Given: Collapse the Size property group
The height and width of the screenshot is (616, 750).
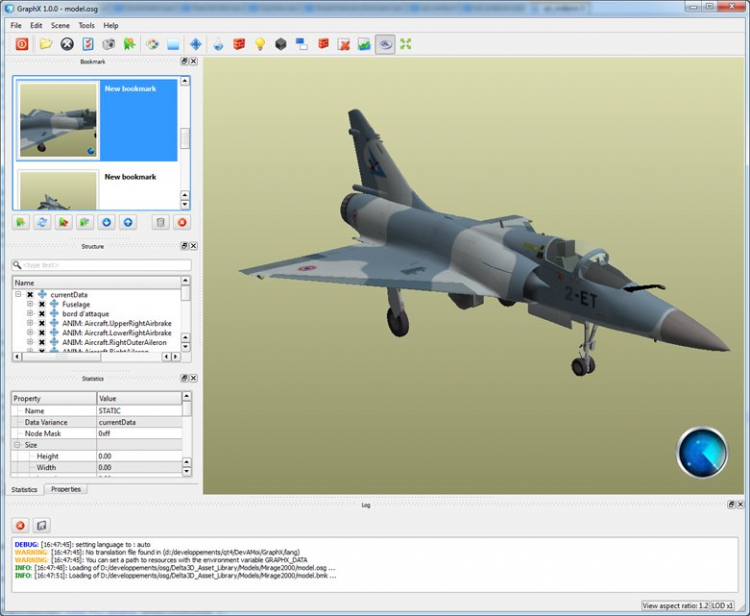Looking at the screenshot, I should click(17, 445).
